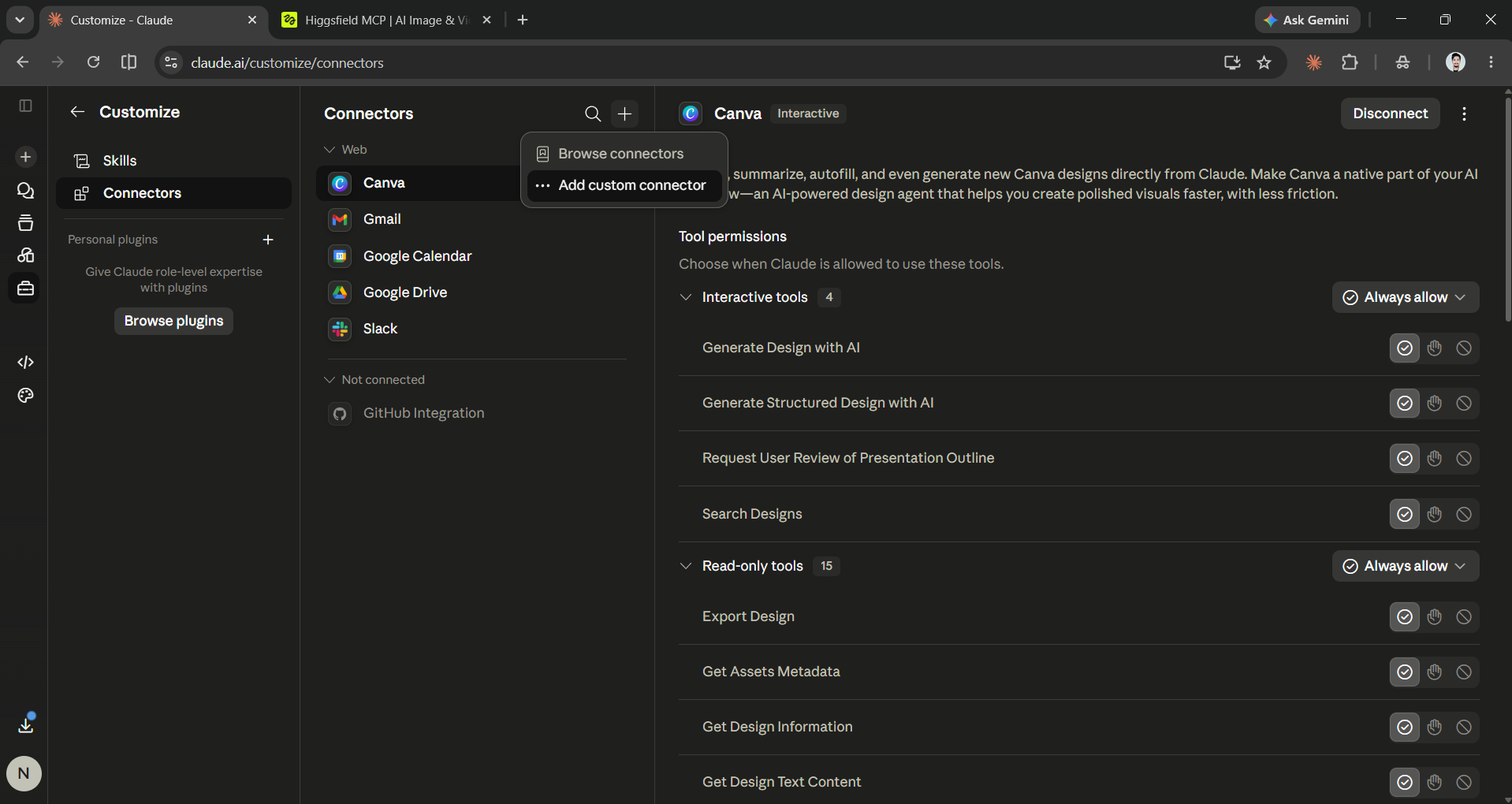Open browser side panel split icon
Screen dimensions: 1512x804
[x=128, y=62]
